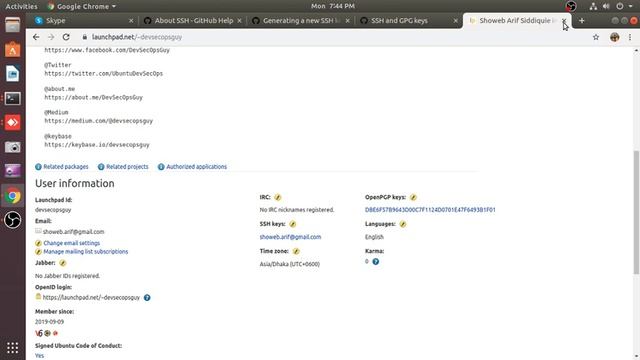Image resolution: width=640 pixels, height=360 pixels.
Task: Click the page vertical scrollbar
Action: (x=636, y=212)
